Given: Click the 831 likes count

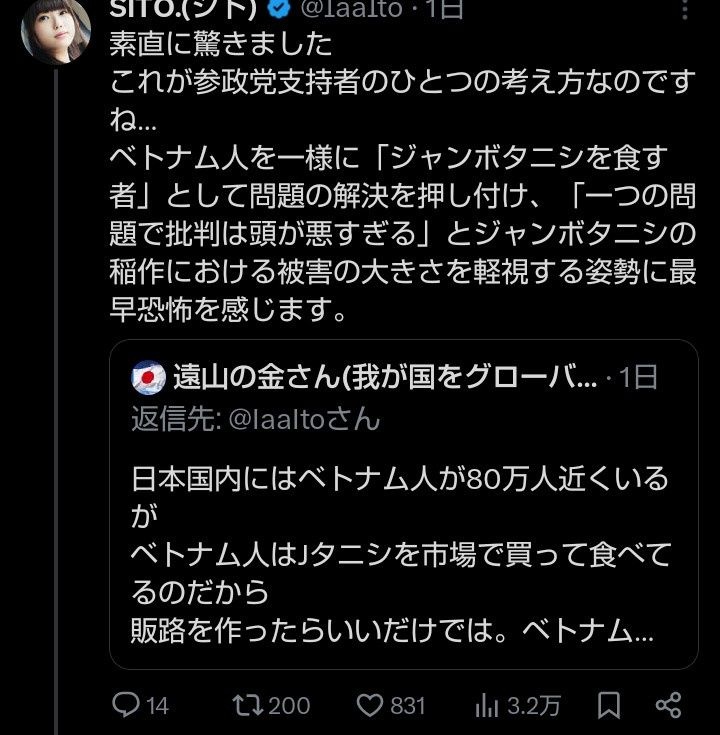Looking at the screenshot, I should pos(407,706).
